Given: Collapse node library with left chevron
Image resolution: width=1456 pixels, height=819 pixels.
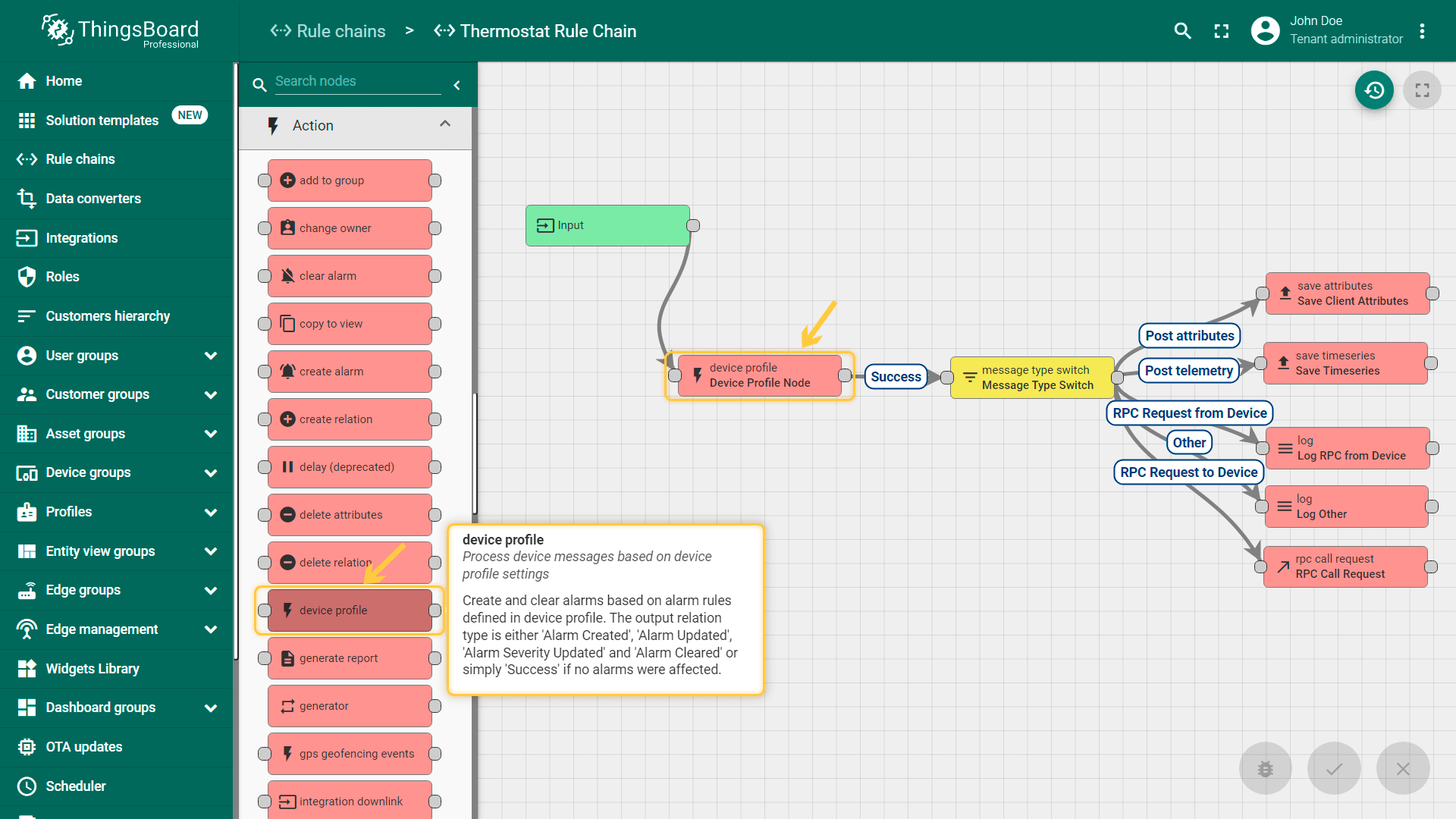Looking at the screenshot, I should (x=457, y=85).
